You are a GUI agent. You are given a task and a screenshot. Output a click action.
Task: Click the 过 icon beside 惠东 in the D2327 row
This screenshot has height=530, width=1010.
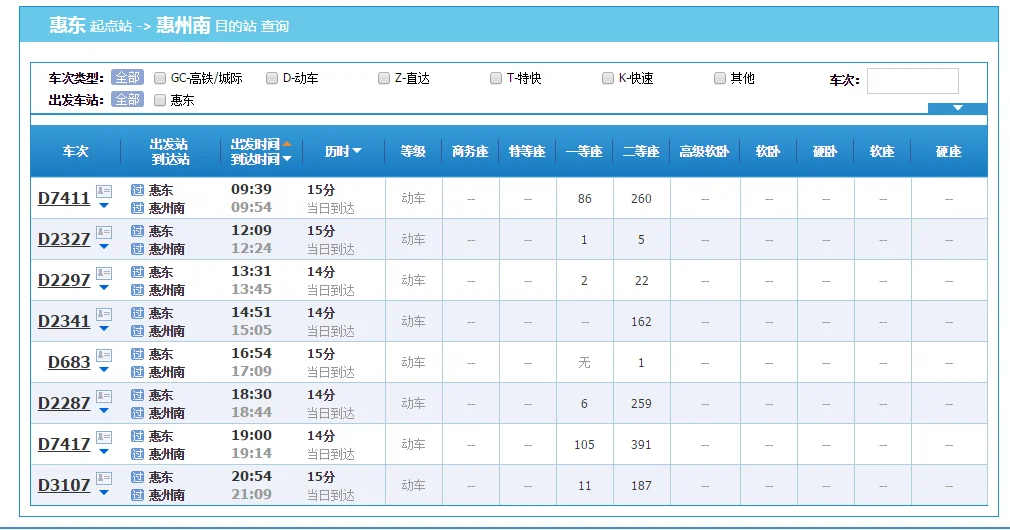coord(137,231)
